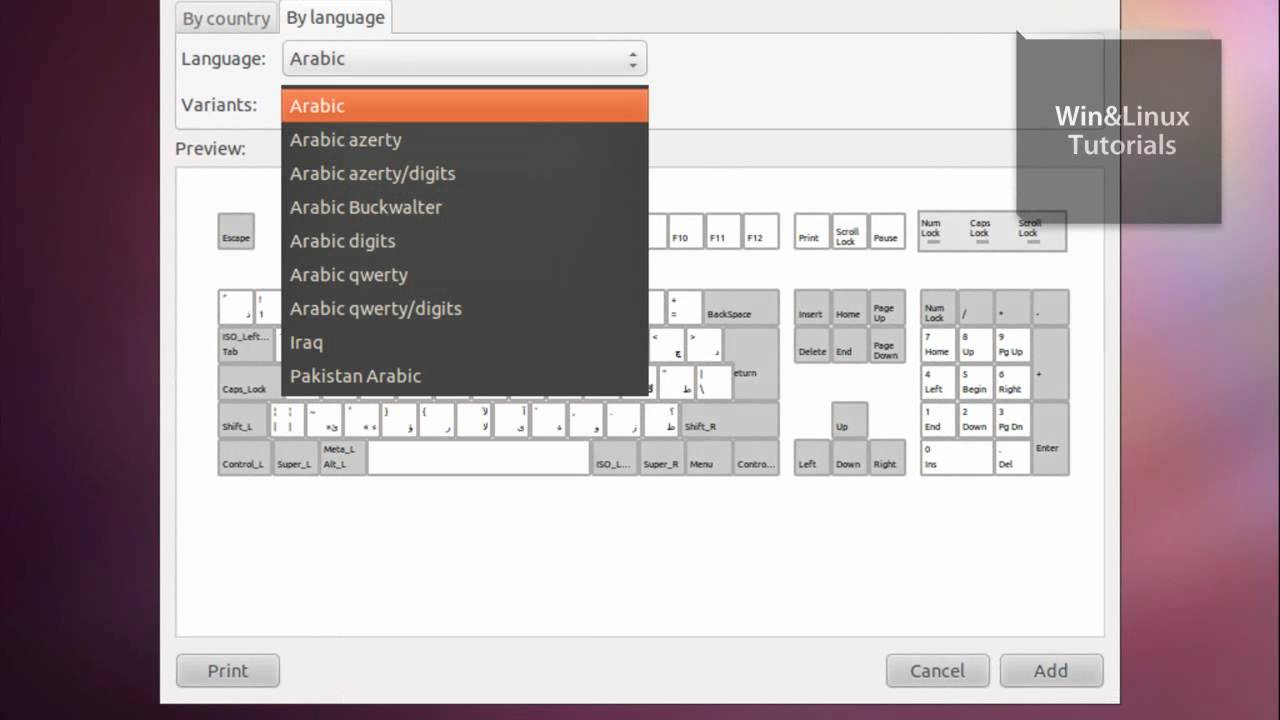
Task: Click the ISO_Left Tab key in the preview
Action: (x=245, y=345)
